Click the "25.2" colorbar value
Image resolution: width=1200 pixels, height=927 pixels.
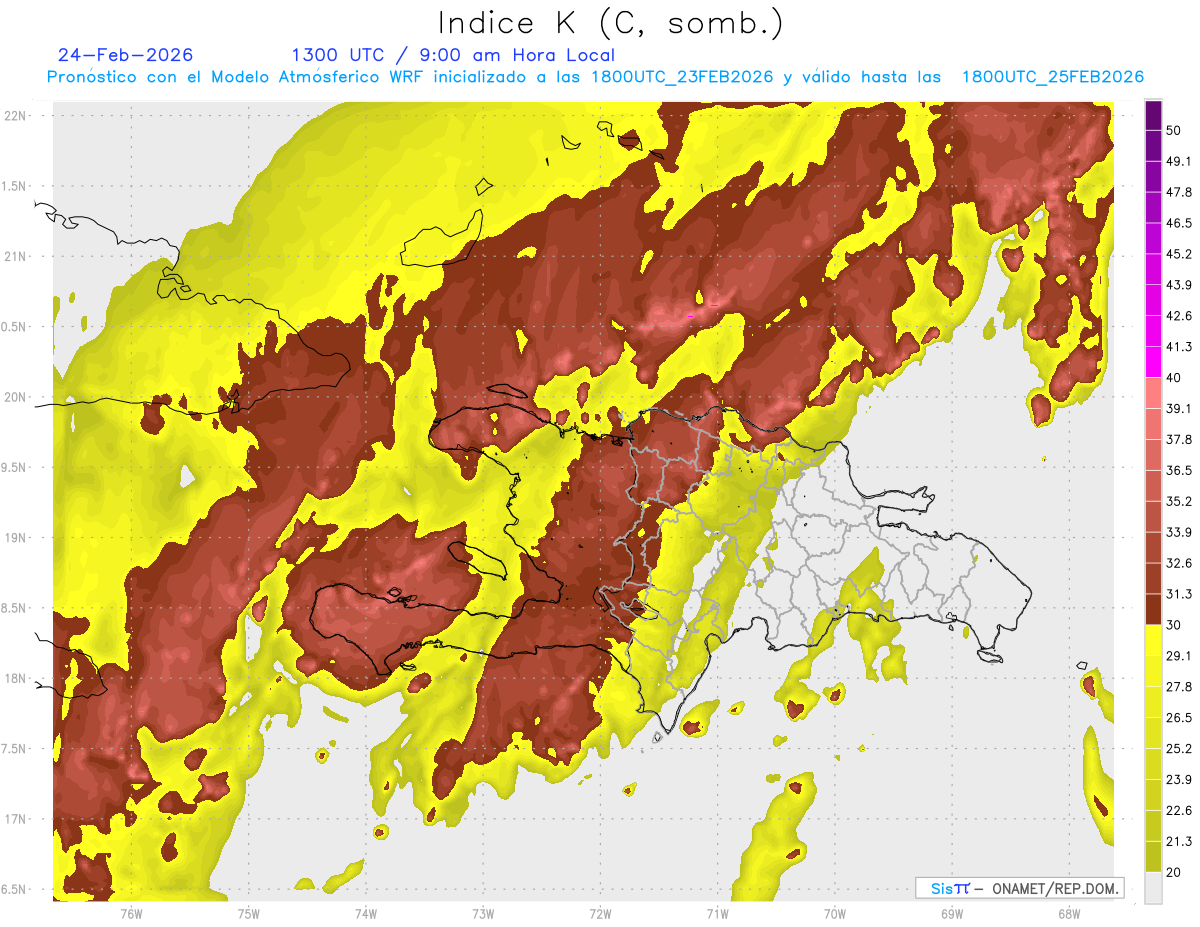click(1179, 749)
